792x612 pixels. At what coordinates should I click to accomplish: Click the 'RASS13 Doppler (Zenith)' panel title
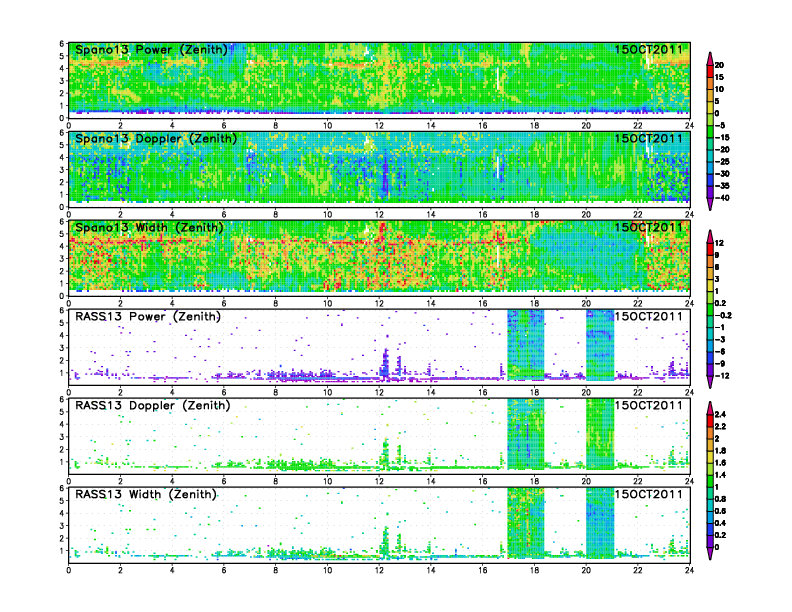153,405
